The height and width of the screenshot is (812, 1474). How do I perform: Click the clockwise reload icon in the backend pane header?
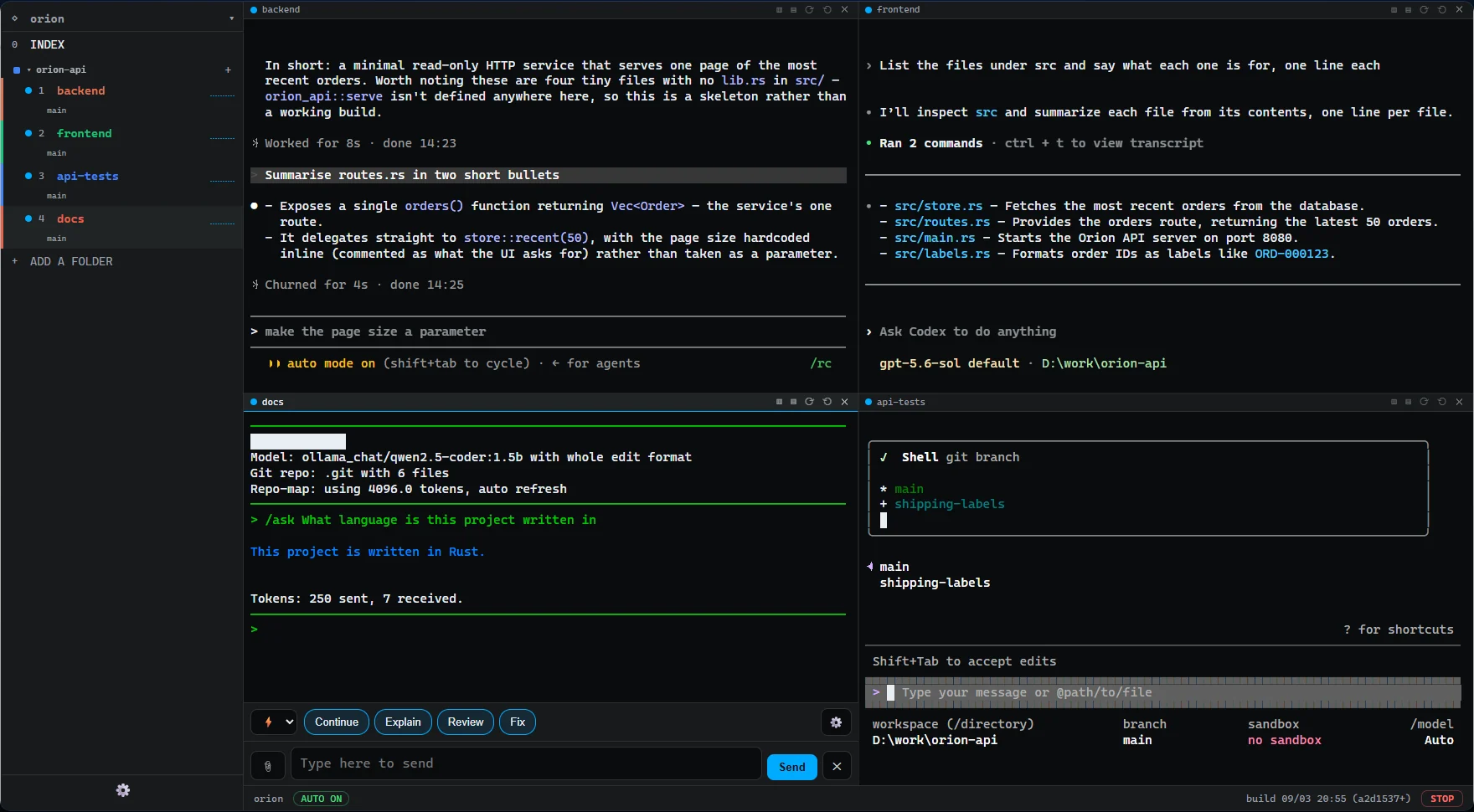(x=809, y=10)
